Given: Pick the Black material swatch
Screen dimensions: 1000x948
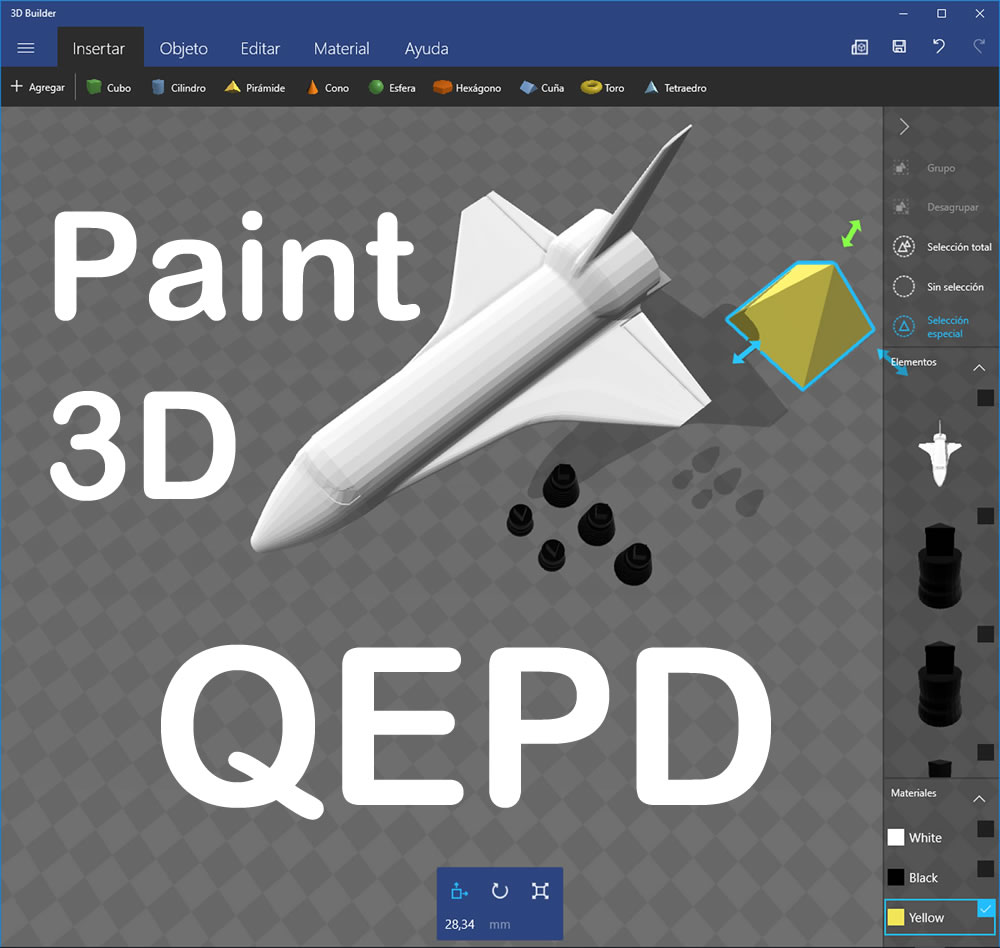Looking at the screenshot, I should tap(895, 877).
